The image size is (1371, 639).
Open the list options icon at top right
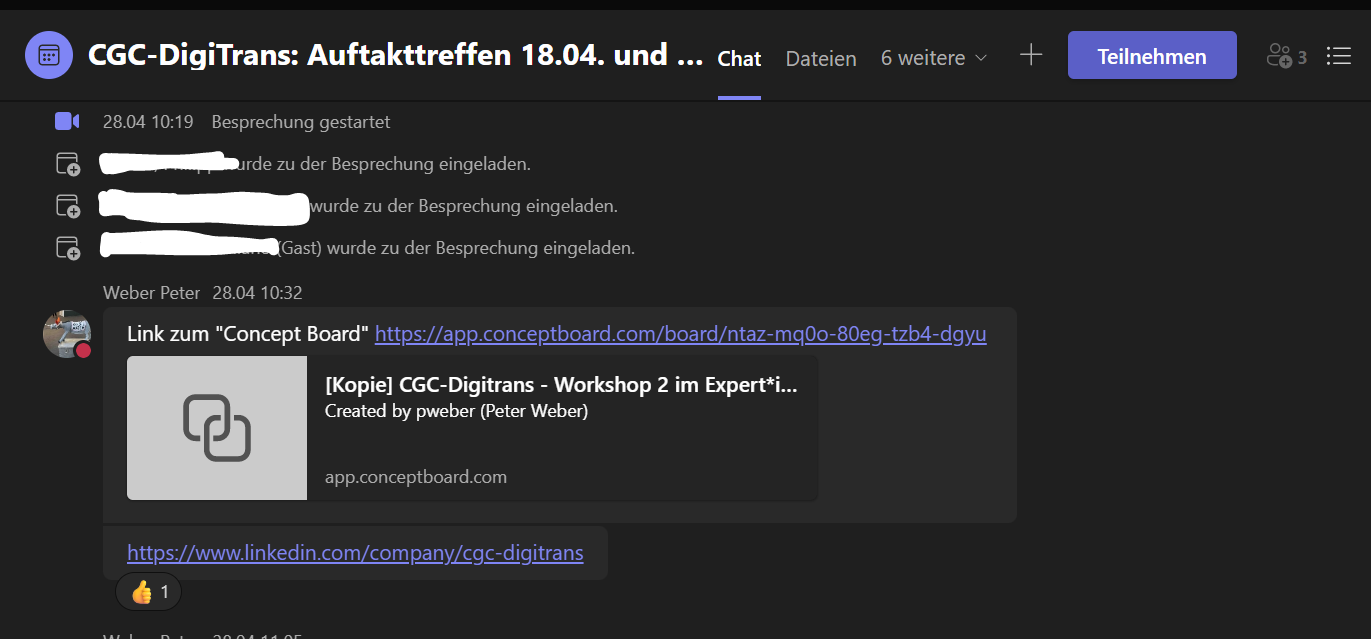[x=1338, y=56]
